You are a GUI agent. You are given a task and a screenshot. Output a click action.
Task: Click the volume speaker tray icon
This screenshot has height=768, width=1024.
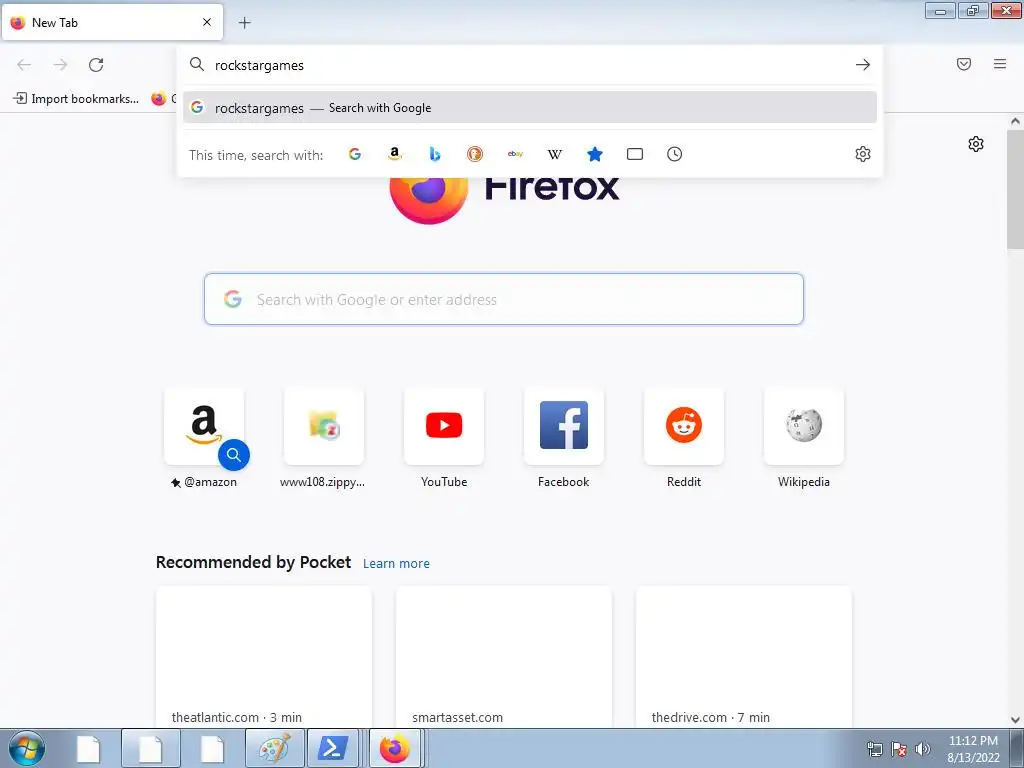click(922, 749)
